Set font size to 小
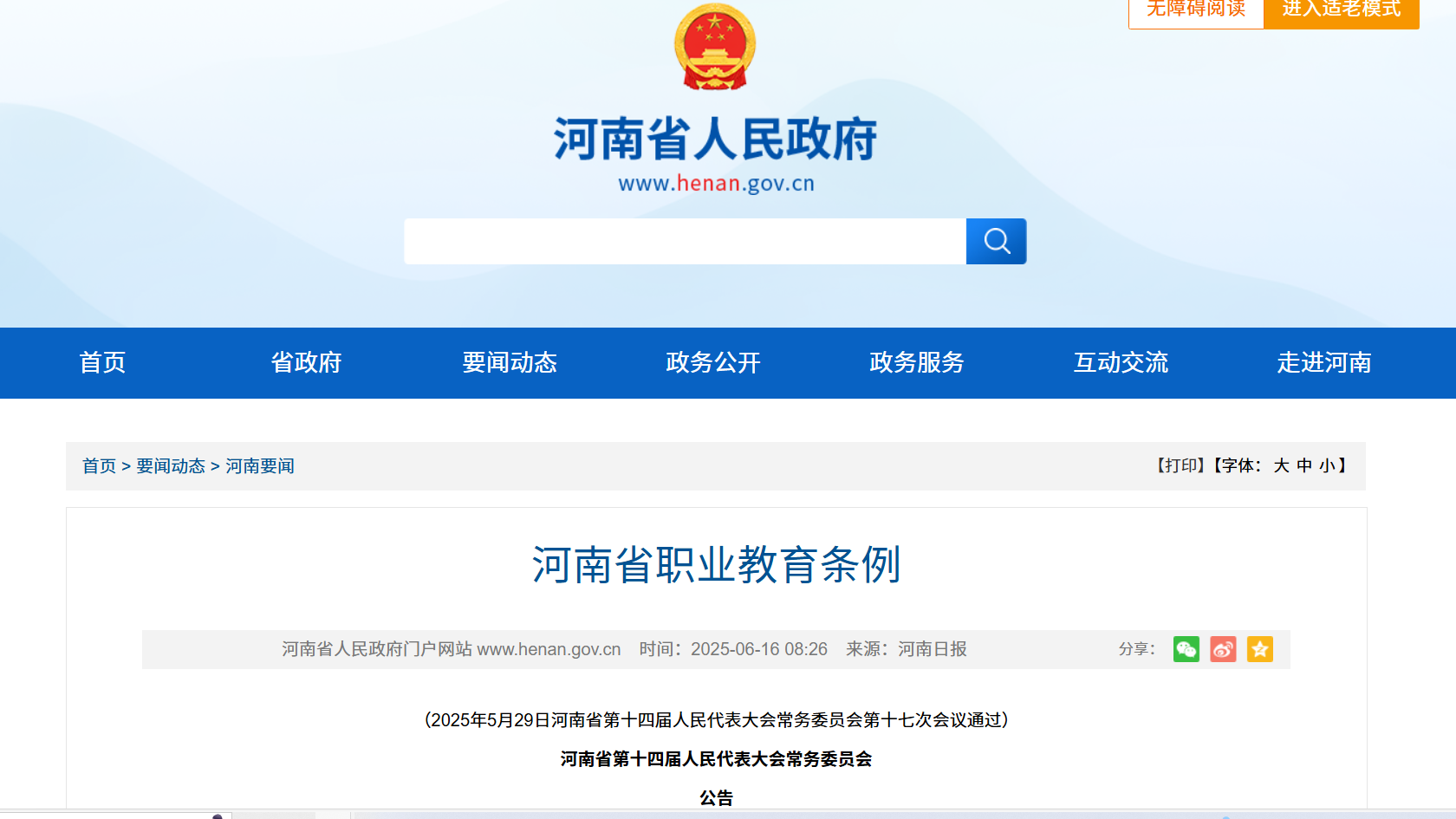The height and width of the screenshot is (819, 1456). tap(1327, 466)
